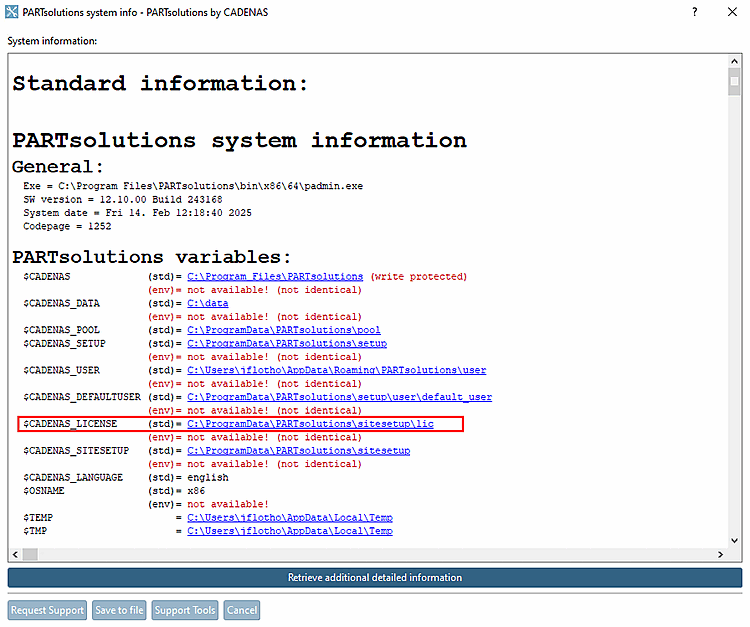Click the Cancel button

point(242,610)
